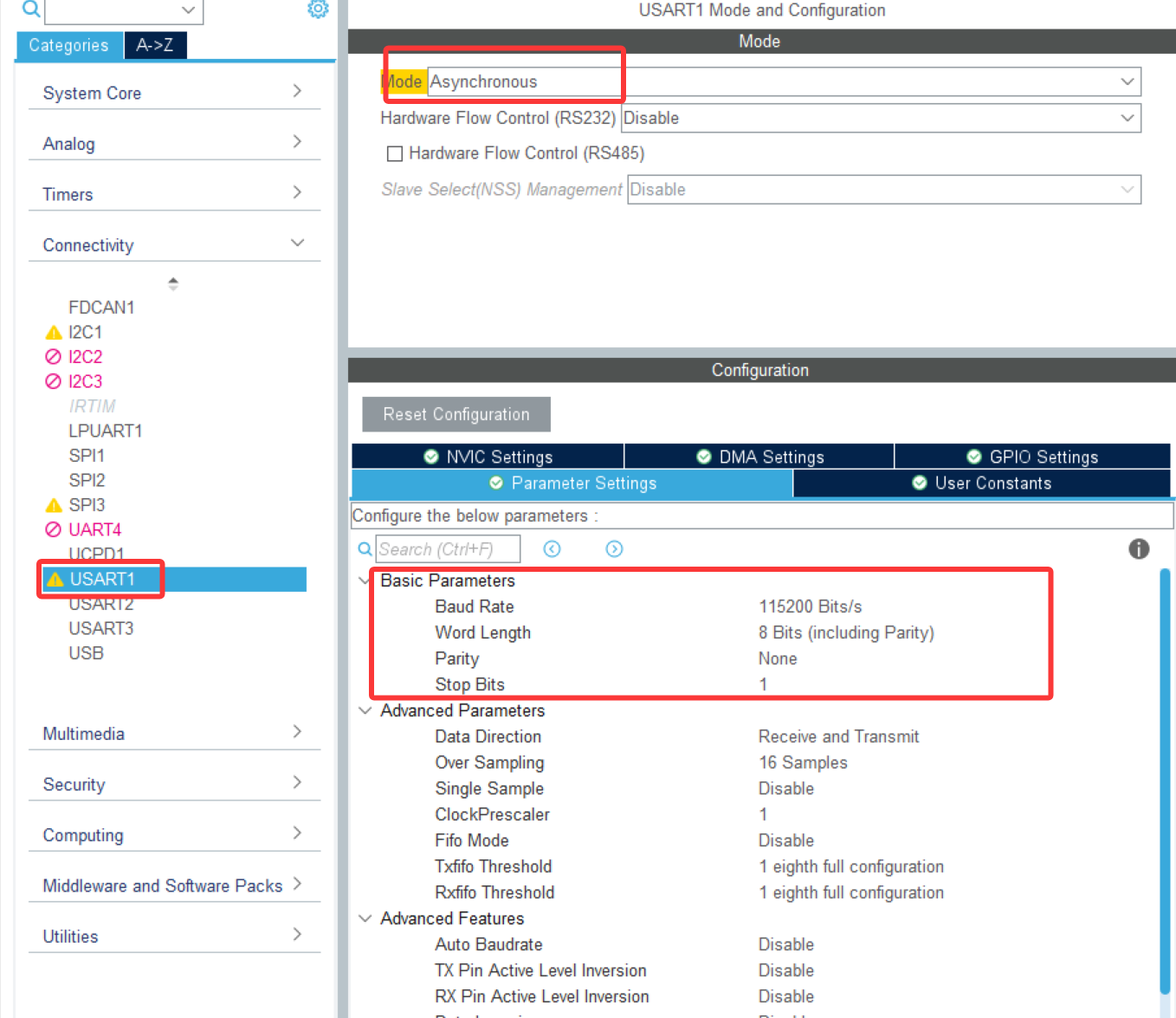Select I2C1 with the warning icon

85,332
